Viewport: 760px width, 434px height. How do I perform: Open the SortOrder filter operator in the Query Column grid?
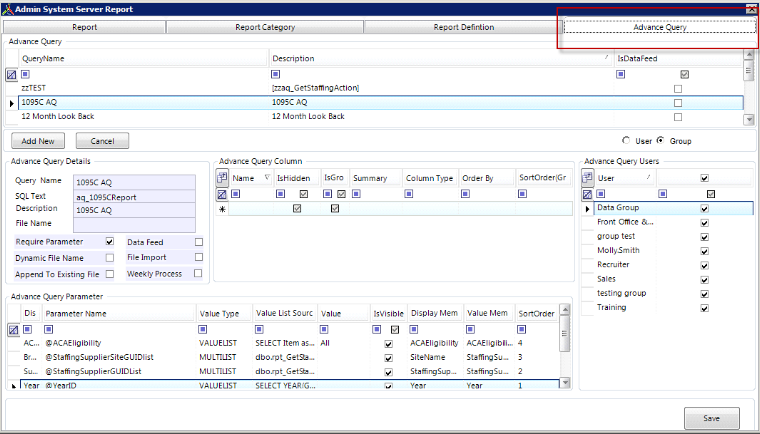coord(522,194)
